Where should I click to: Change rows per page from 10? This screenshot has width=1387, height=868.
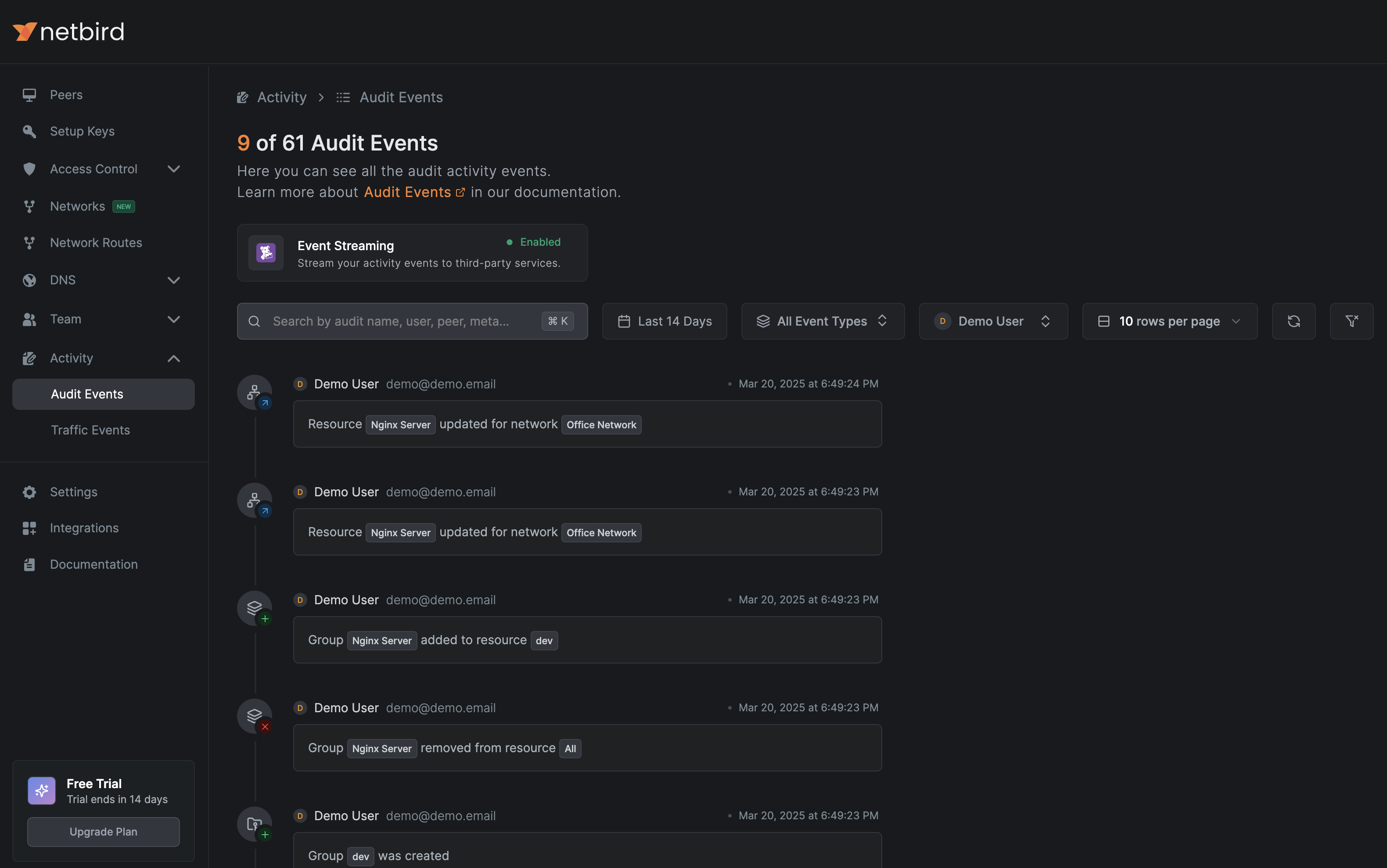[x=1169, y=321]
